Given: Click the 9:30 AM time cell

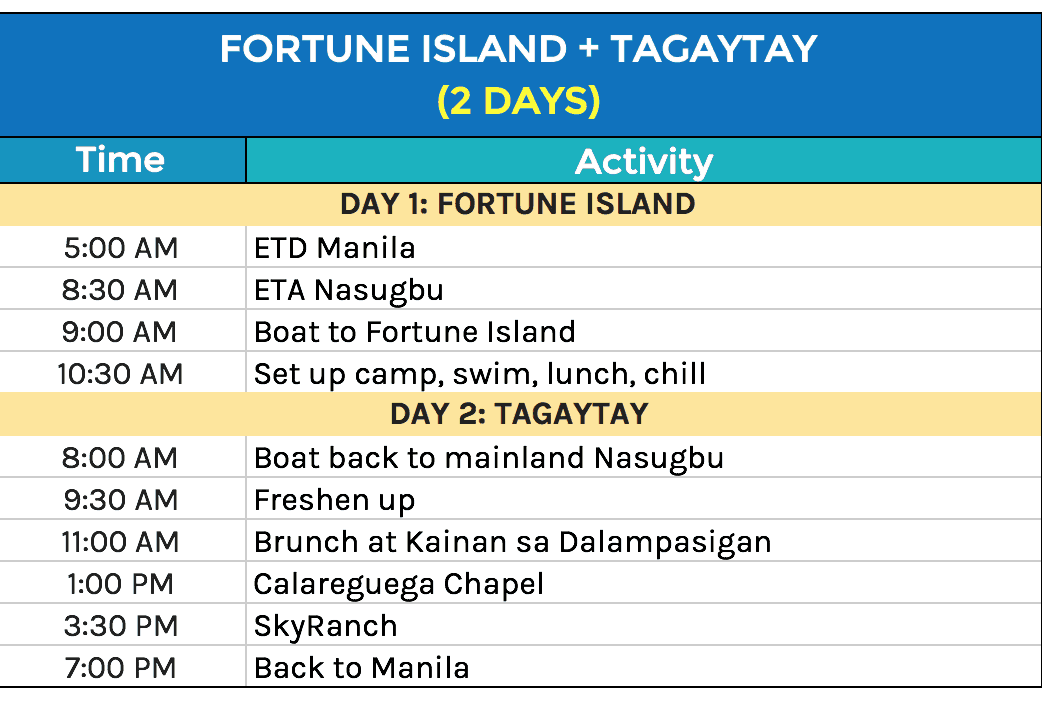Looking at the screenshot, I should pyautogui.click(x=121, y=500).
